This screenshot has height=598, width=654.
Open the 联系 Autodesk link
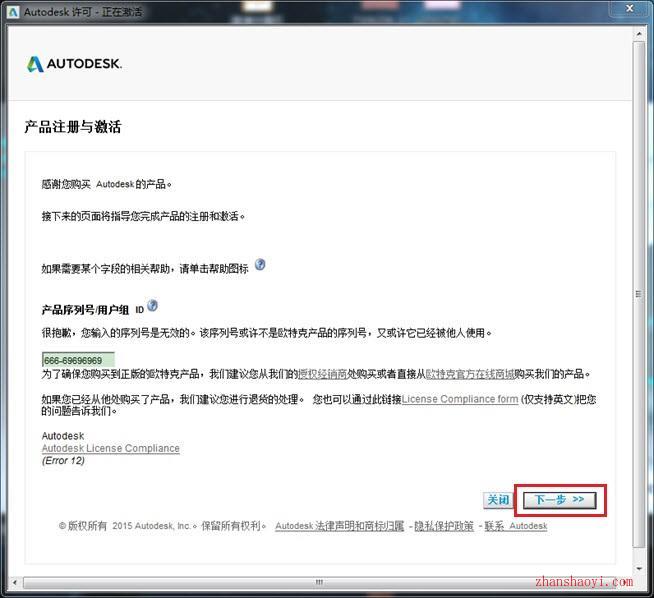[516, 526]
